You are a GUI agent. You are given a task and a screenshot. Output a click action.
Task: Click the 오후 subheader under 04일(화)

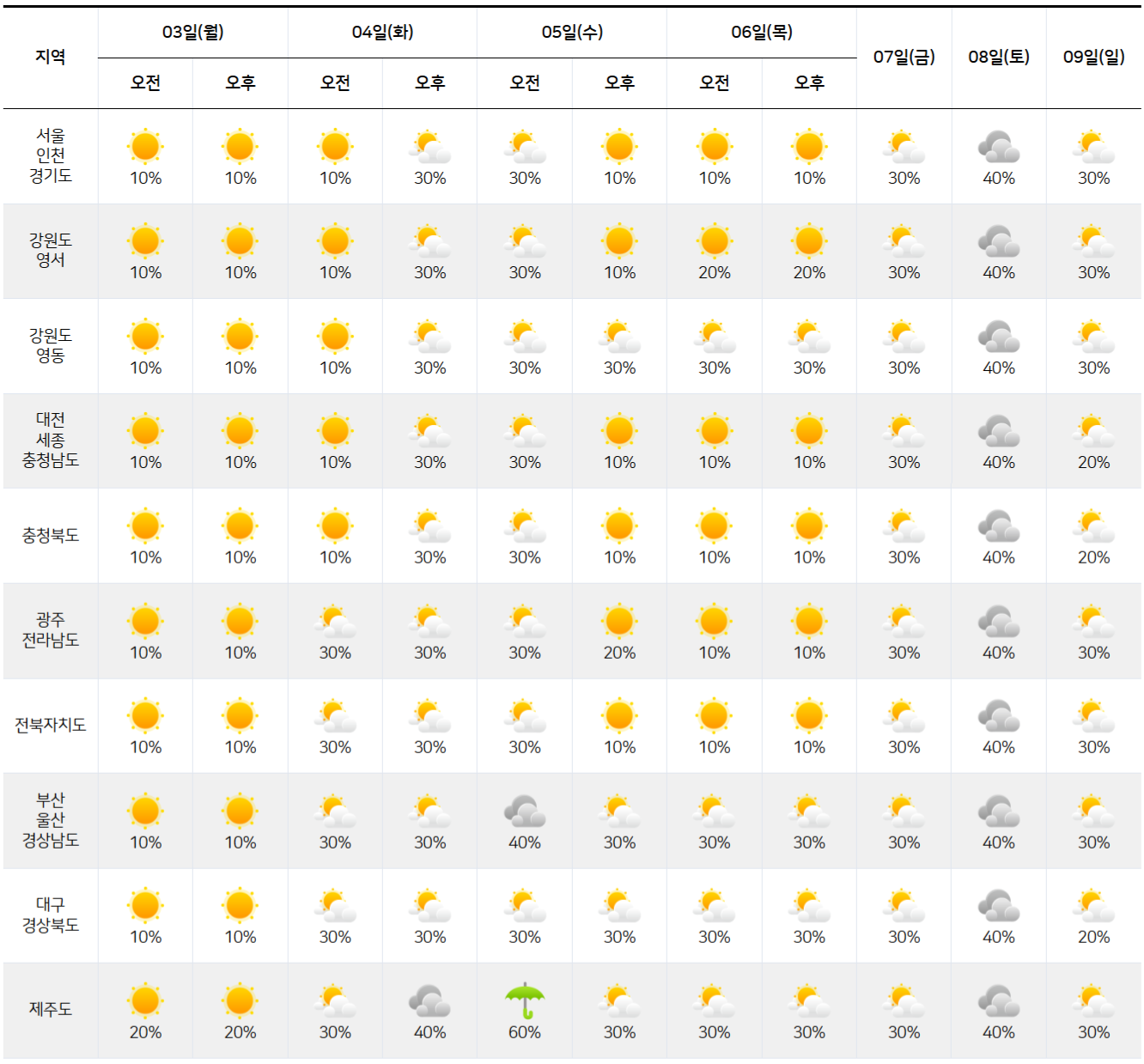(x=429, y=82)
